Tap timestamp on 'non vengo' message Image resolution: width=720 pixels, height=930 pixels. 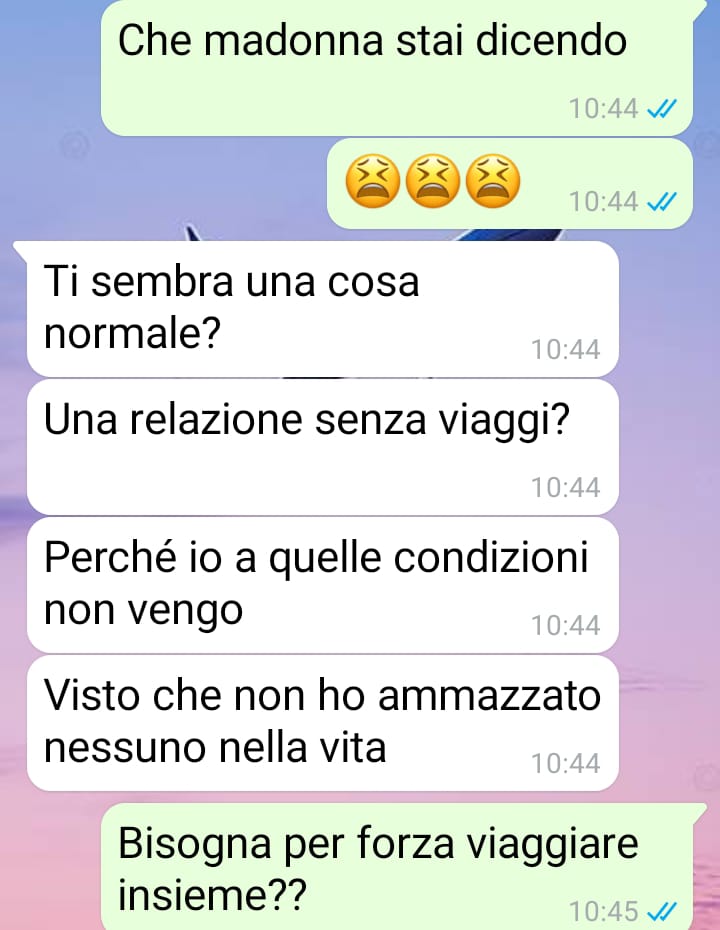(566, 626)
